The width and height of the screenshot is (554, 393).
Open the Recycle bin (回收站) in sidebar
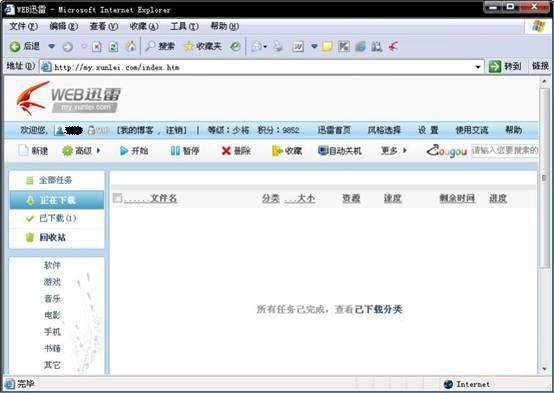coord(57,237)
